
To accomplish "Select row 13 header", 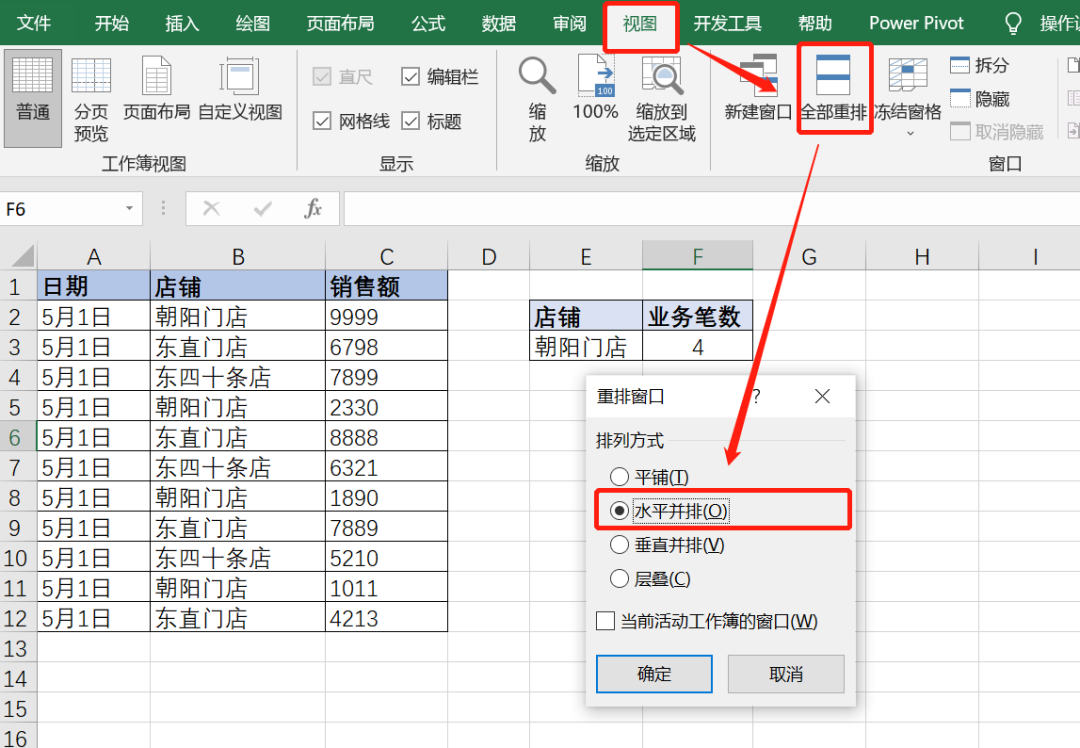I will 18,648.
